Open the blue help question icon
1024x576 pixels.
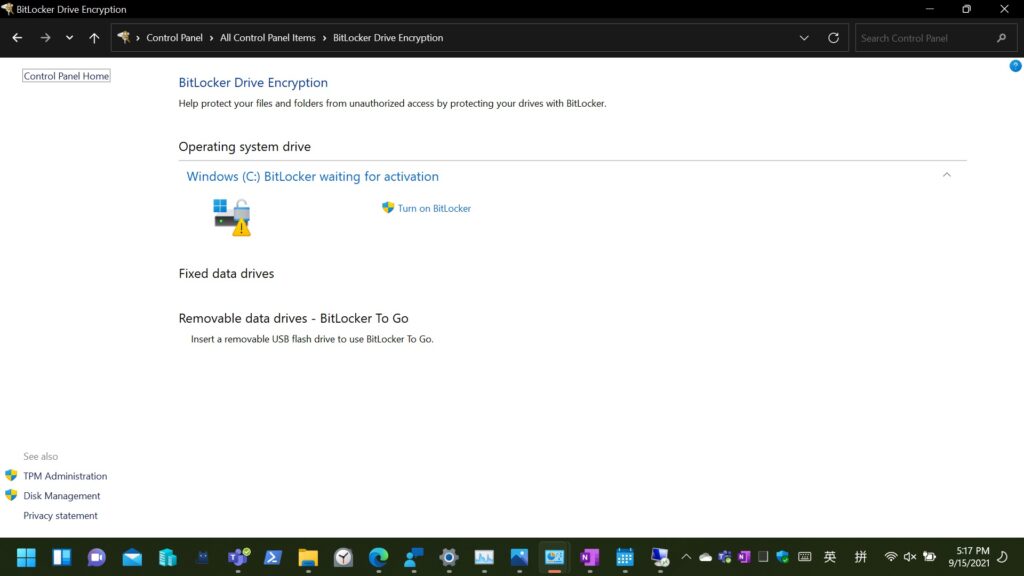[x=1015, y=66]
